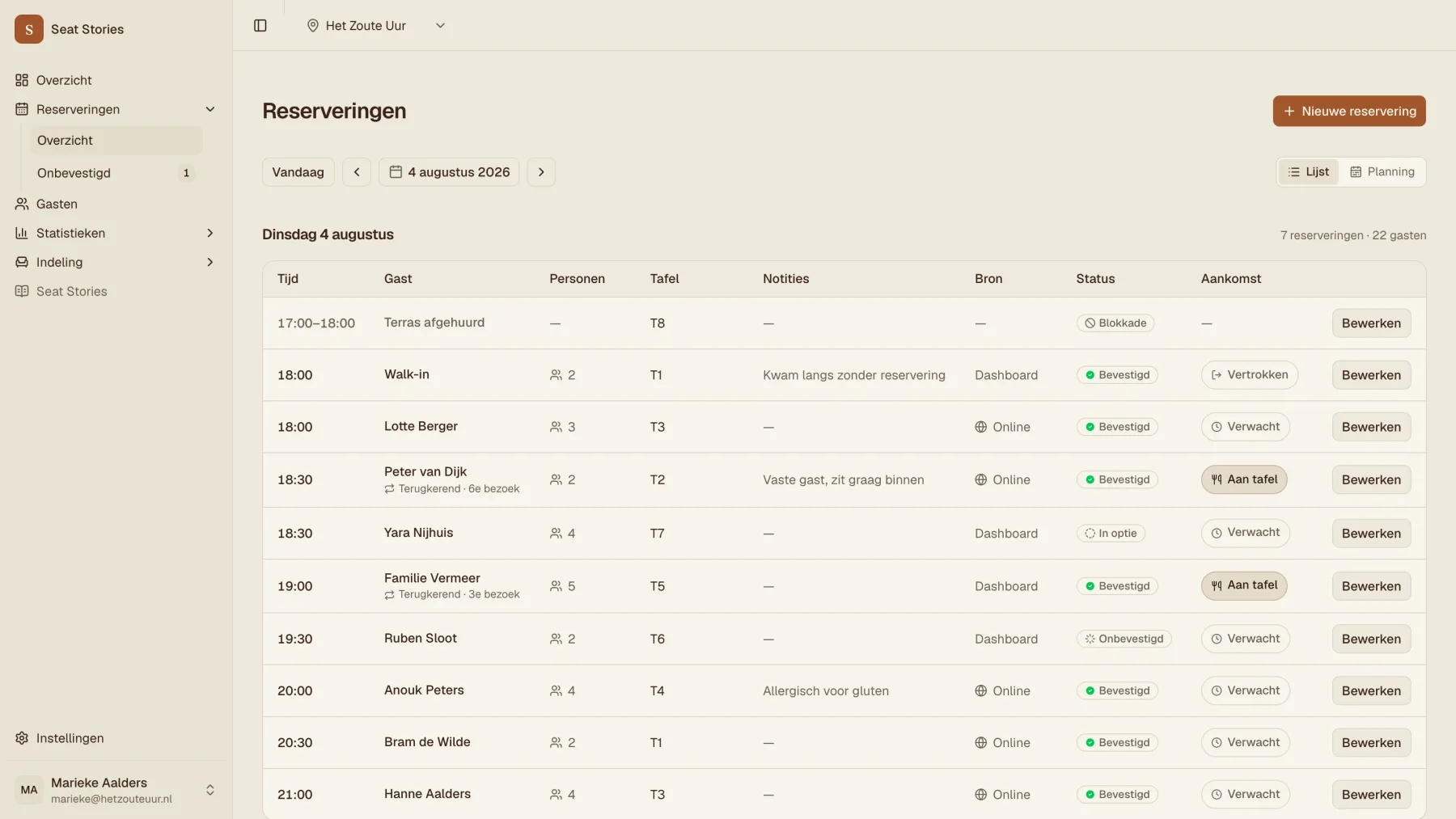This screenshot has width=1456, height=819.
Task: Switch to Lijst view
Action: tap(1309, 172)
